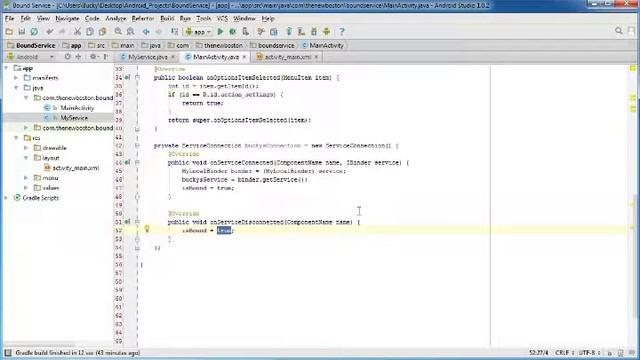
Task: Collapse the layout folder node
Action: [x=26, y=158]
